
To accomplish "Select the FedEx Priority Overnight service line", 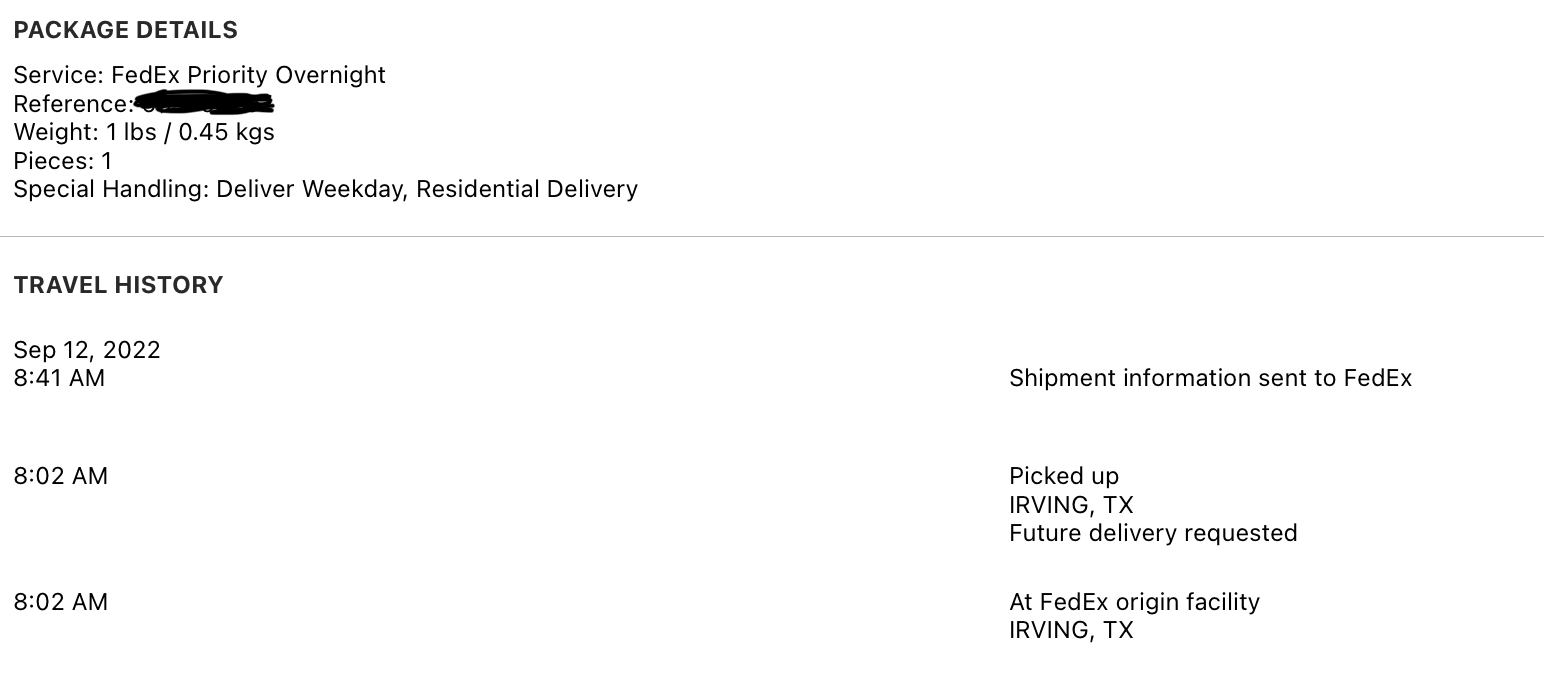I will 200,75.
